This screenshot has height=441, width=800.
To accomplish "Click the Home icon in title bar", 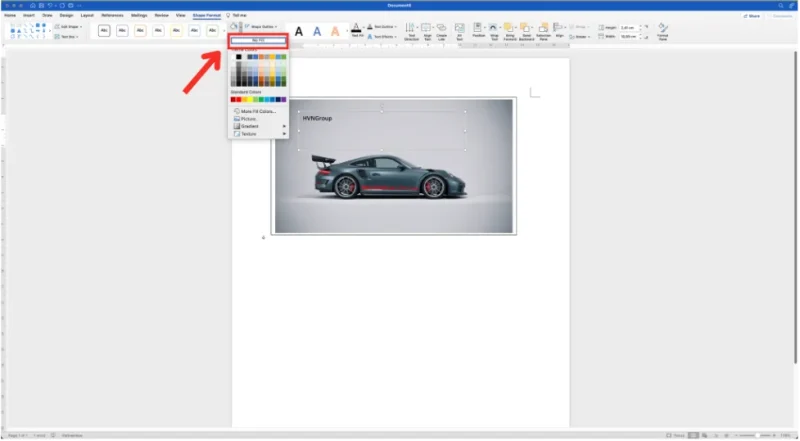I will 33,6.
